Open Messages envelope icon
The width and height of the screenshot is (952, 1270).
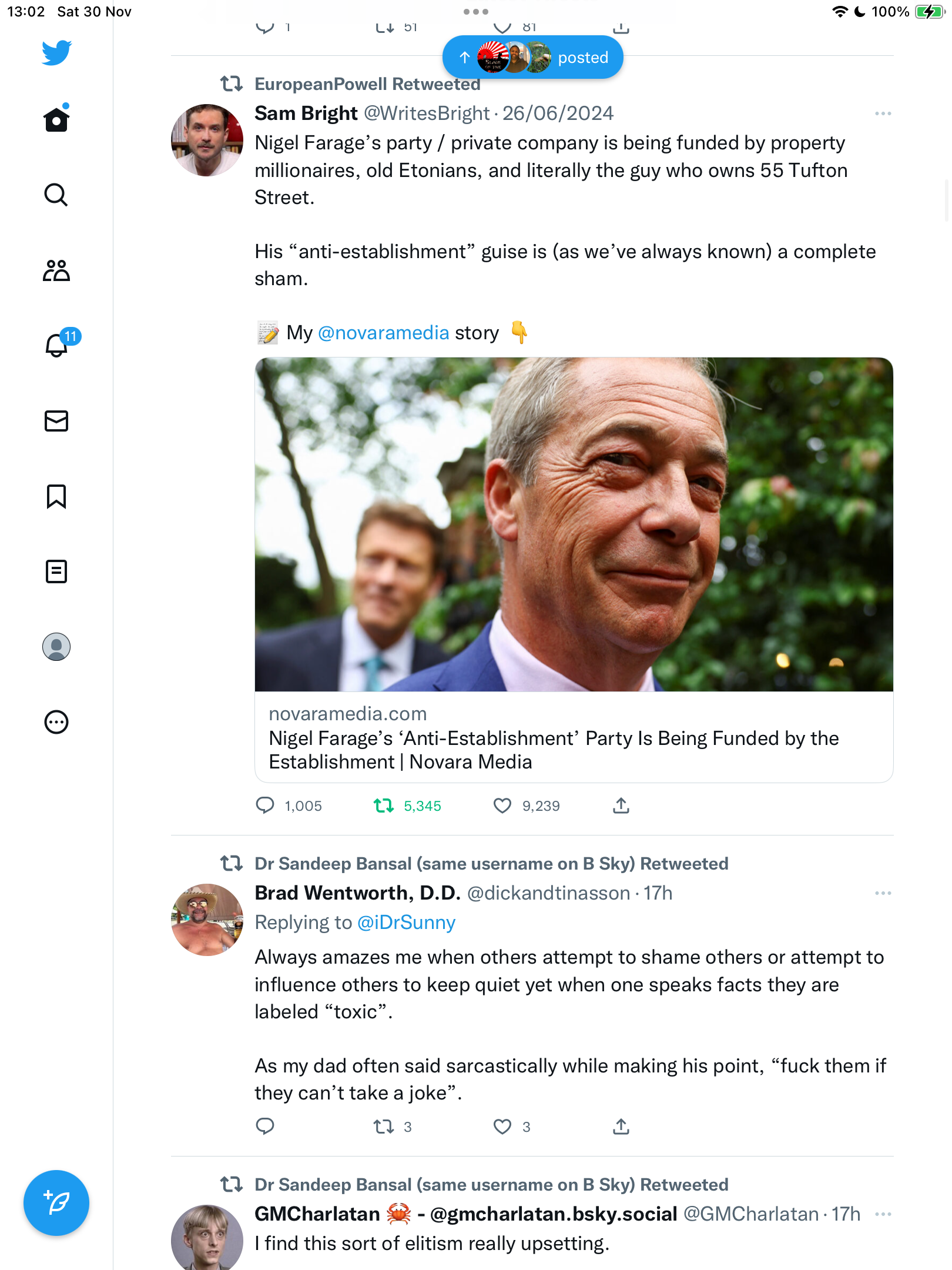56,421
